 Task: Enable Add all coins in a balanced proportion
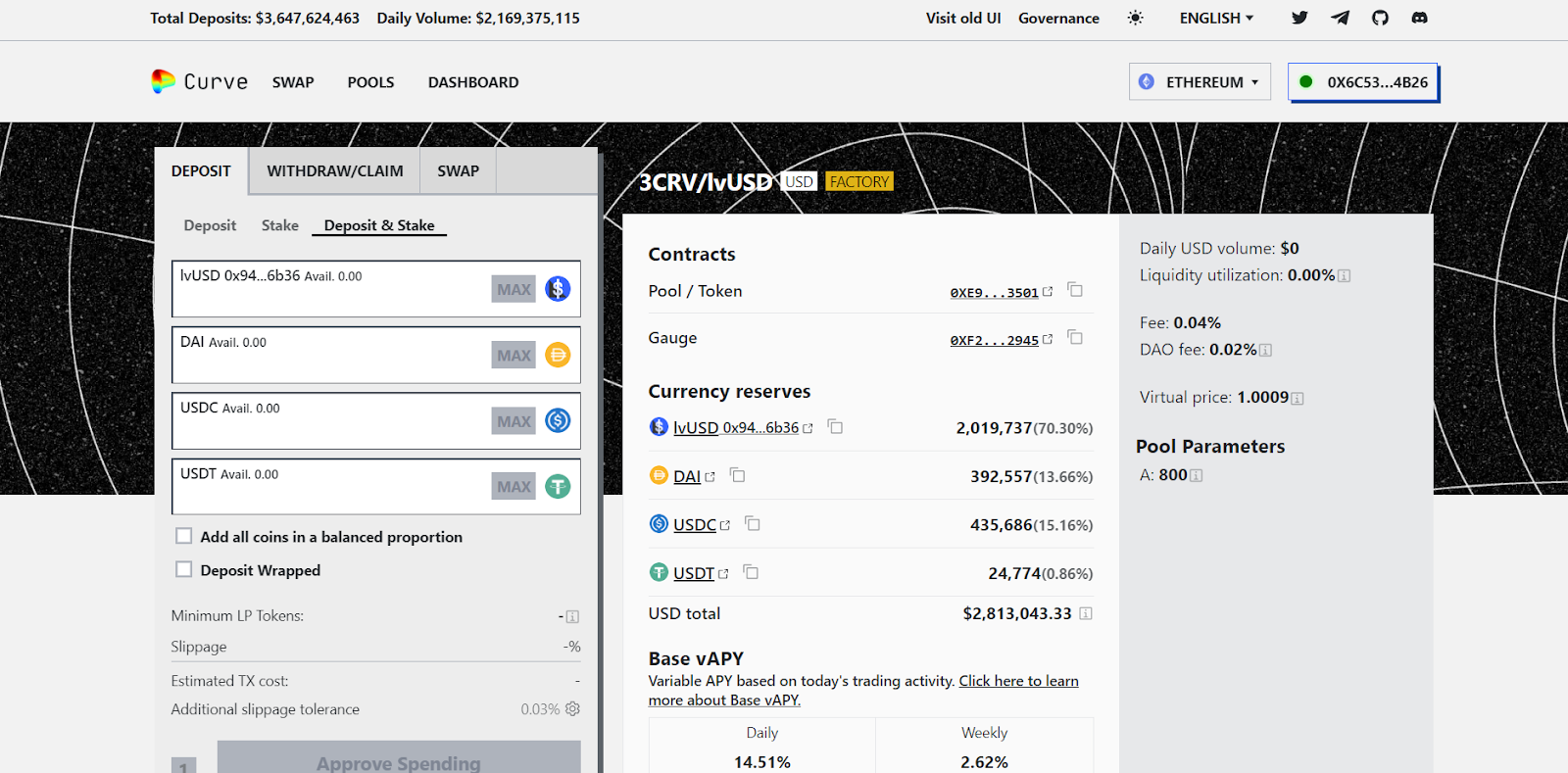[x=183, y=536]
